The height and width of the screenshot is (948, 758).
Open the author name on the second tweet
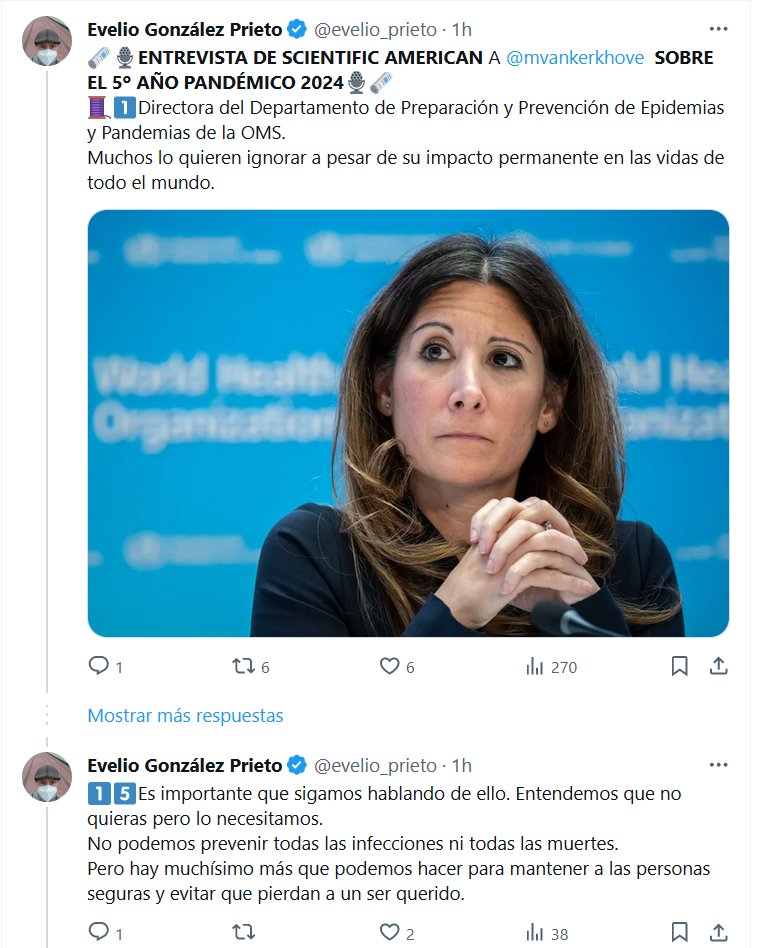pyautogui.click(x=185, y=765)
